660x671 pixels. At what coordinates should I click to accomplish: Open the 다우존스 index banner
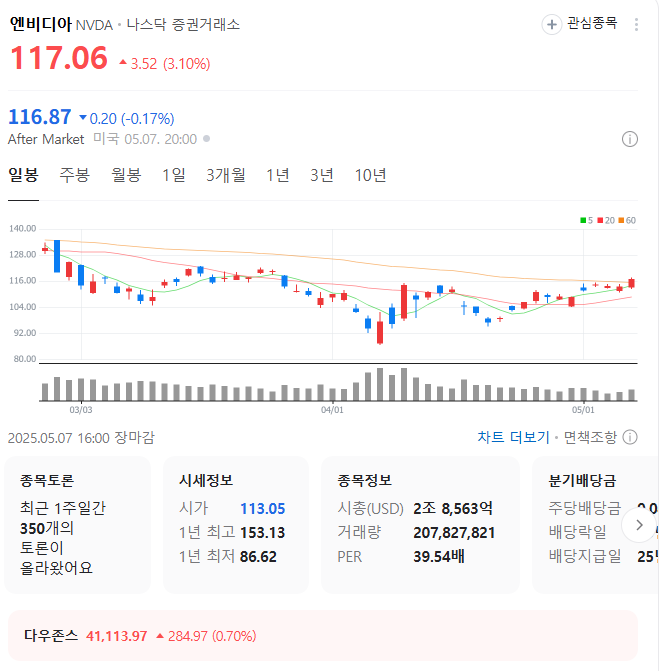click(323, 636)
